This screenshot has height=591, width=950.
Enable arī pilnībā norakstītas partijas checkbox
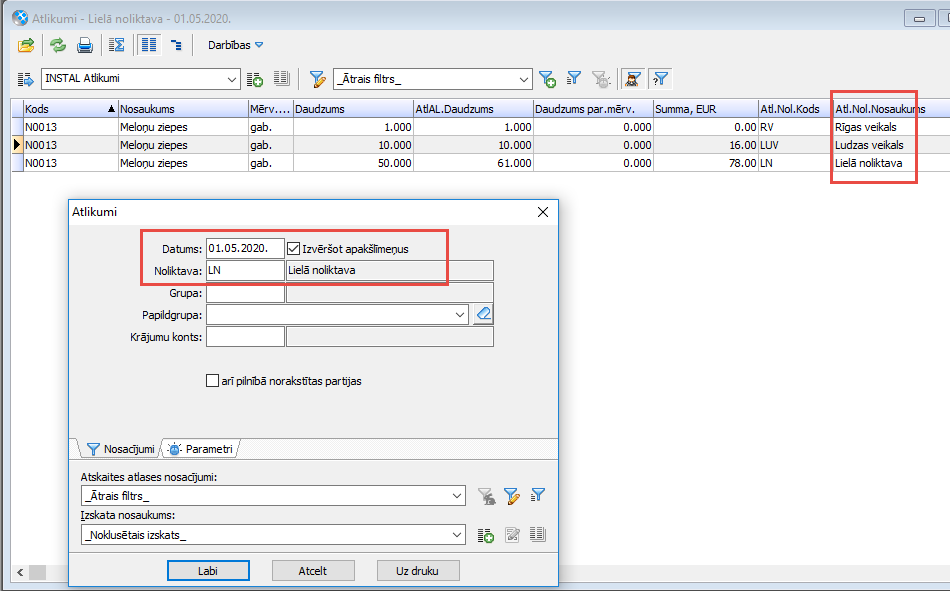pyautogui.click(x=212, y=380)
